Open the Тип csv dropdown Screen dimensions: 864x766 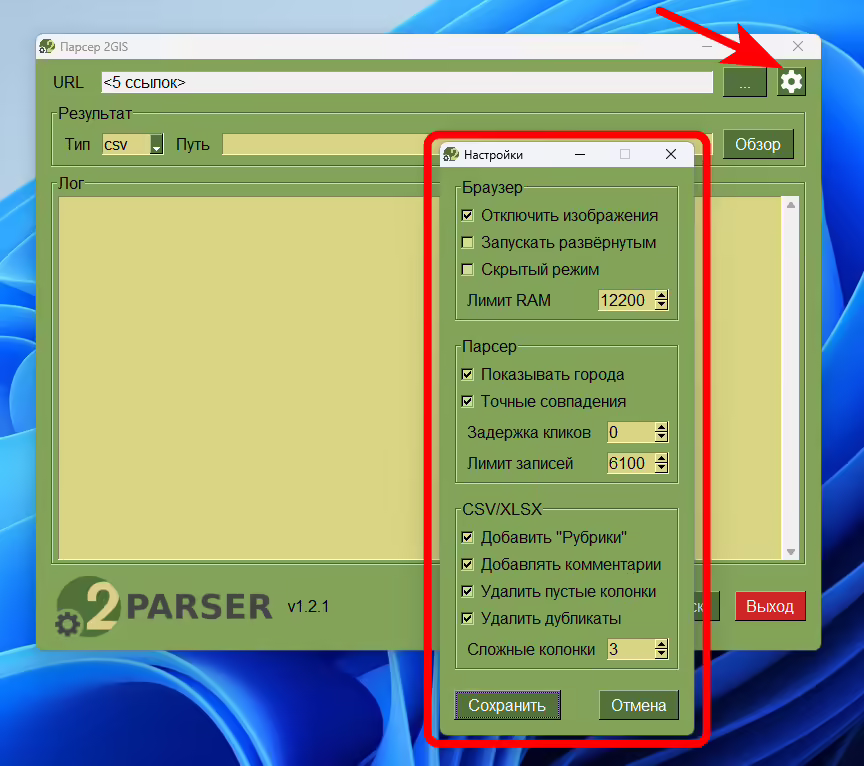156,145
